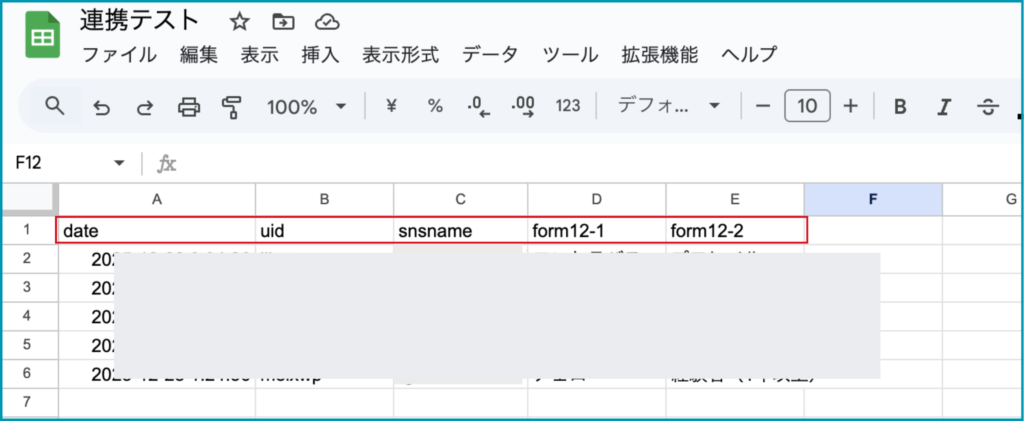1024x421 pixels.
Task: Open the Google Sheets home icon
Action: tap(42, 37)
